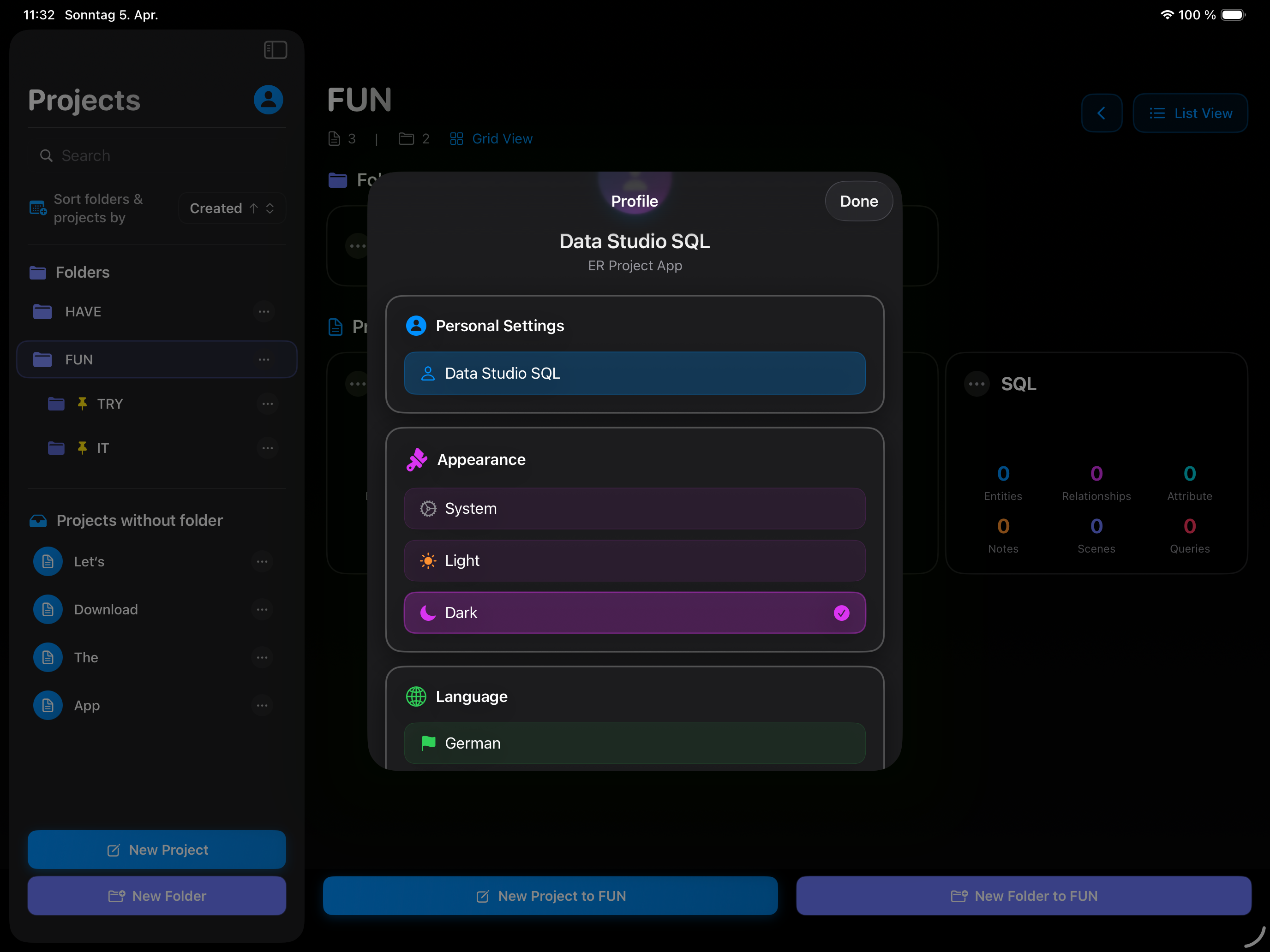The image size is (1270, 952).
Task: Switch to Grid View
Action: pyautogui.click(x=491, y=139)
